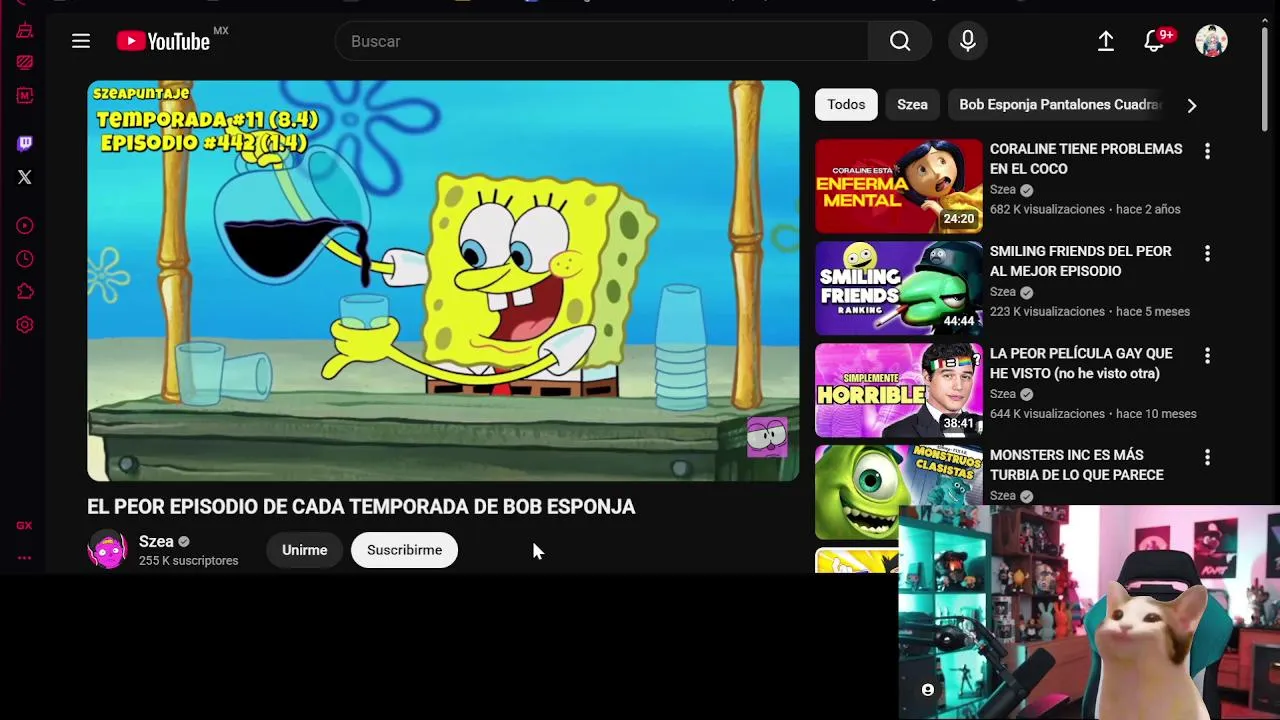Open options for Monsters Inc video
Image resolution: width=1280 pixels, height=720 pixels.
[1207, 457]
